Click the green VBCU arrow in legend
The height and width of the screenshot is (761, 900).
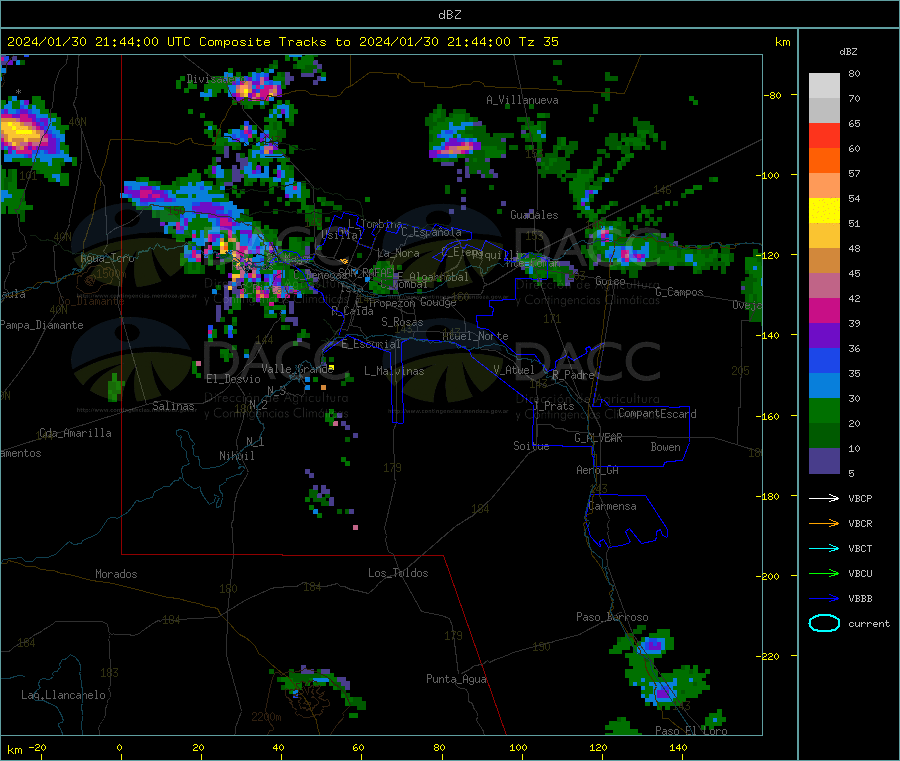(x=824, y=573)
